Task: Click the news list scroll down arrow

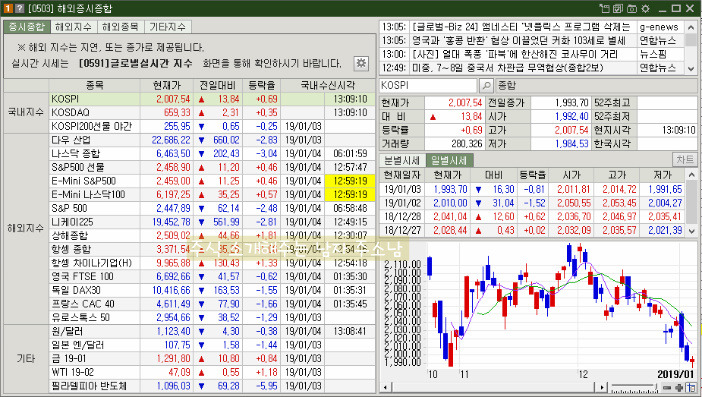Action: pyautogui.click(x=691, y=68)
